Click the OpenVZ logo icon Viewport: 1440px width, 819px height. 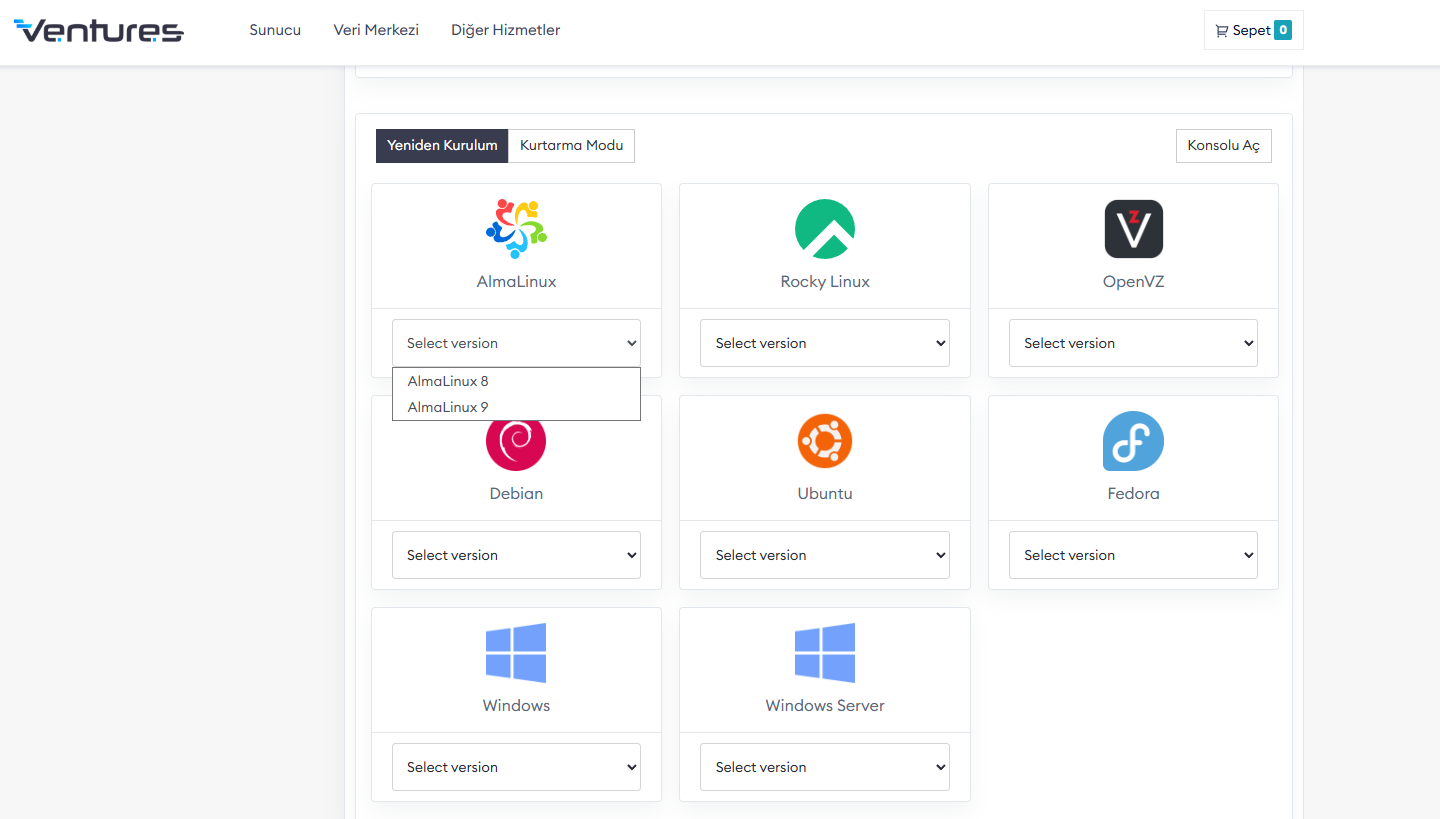click(1133, 229)
